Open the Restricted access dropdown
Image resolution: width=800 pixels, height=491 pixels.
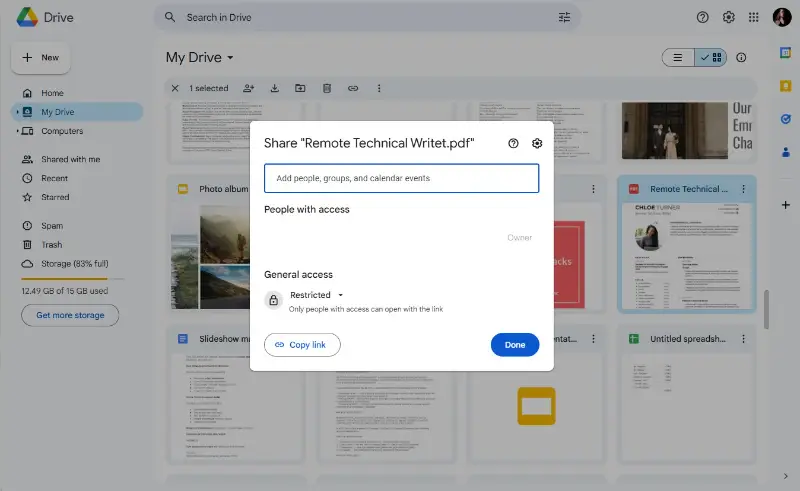316,295
